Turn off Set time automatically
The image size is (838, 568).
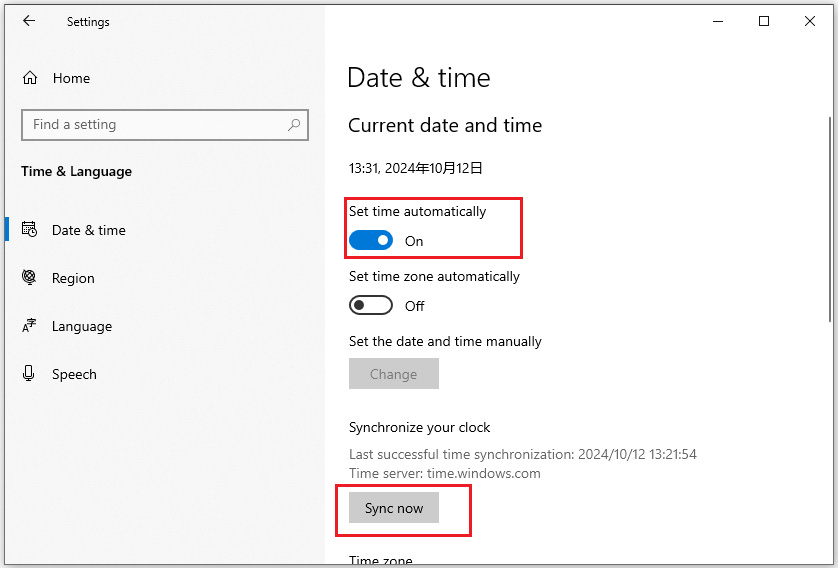coord(371,241)
